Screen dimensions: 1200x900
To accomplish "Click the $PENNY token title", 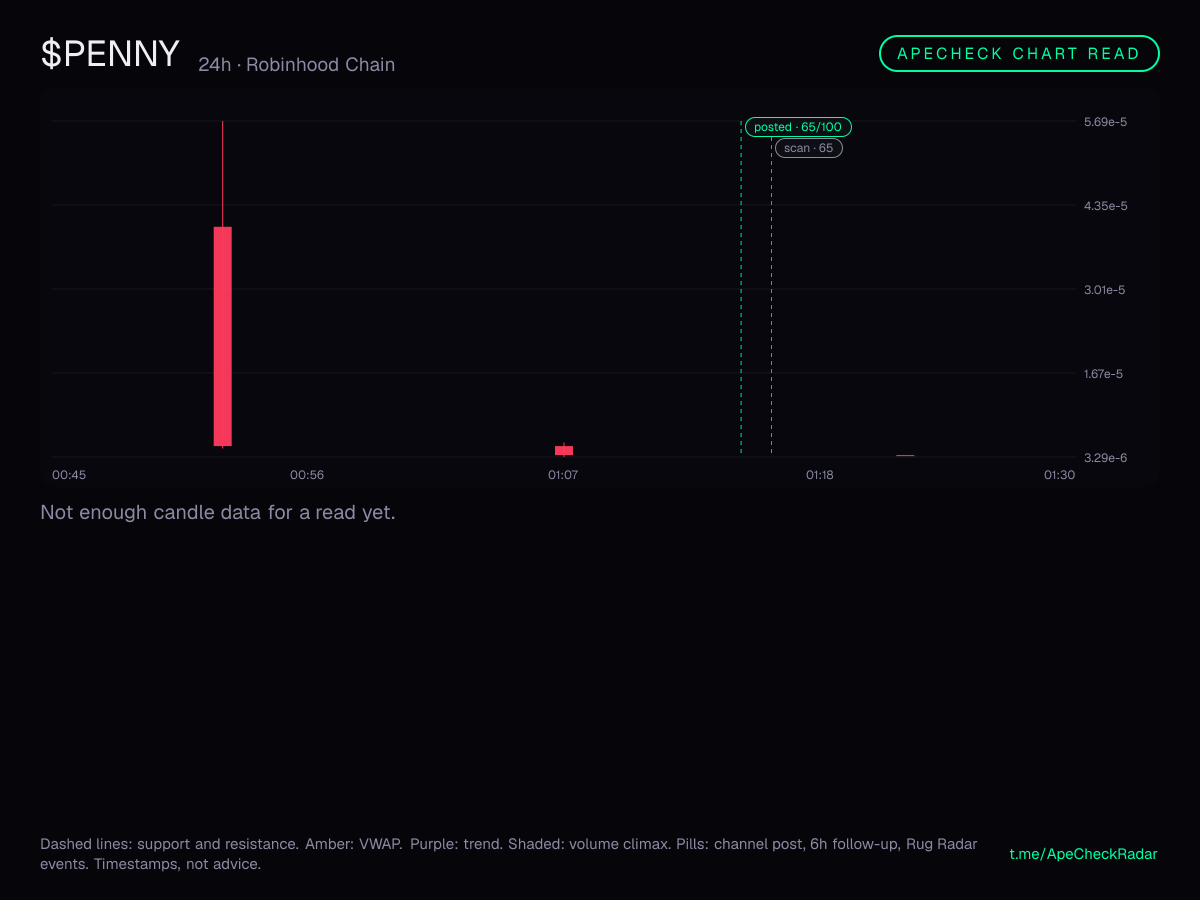I will click(111, 54).
